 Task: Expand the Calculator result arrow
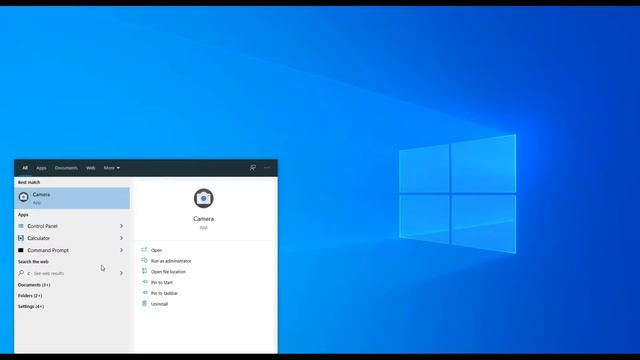coord(121,238)
